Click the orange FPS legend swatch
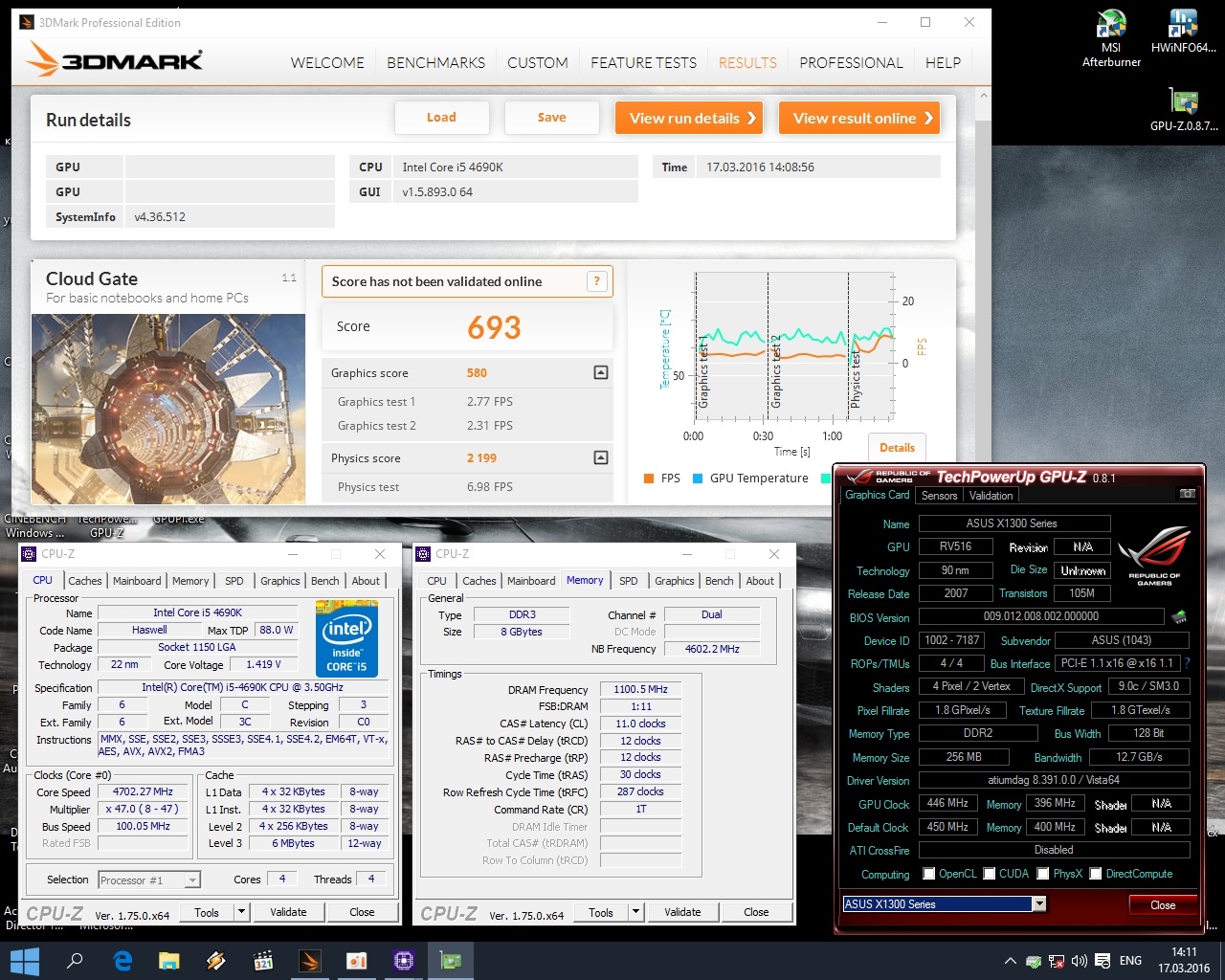This screenshot has width=1225, height=980. [x=649, y=479]
